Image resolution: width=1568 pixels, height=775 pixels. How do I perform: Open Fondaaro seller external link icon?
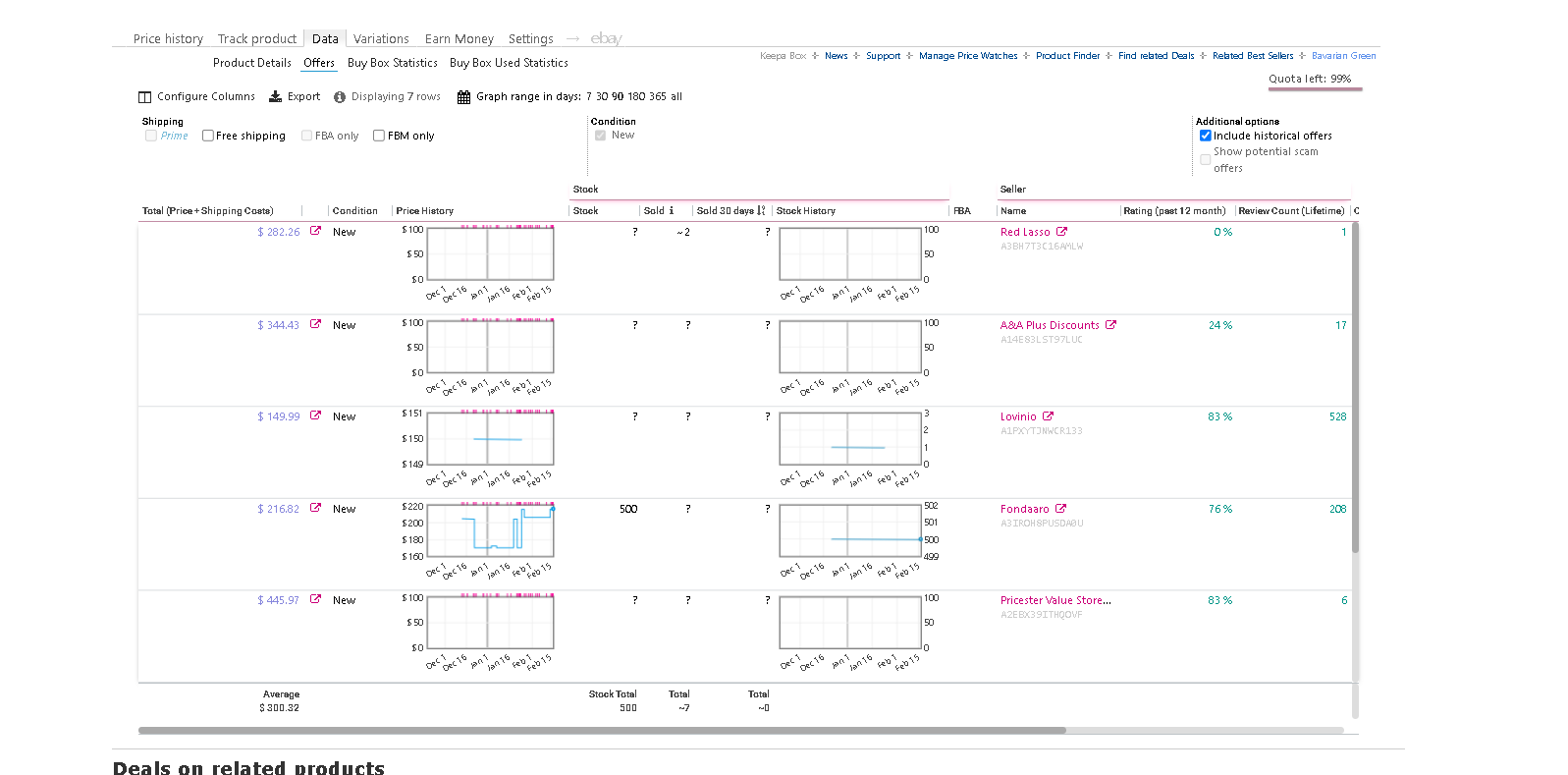pyautogui.click(x=1060, y=509)
